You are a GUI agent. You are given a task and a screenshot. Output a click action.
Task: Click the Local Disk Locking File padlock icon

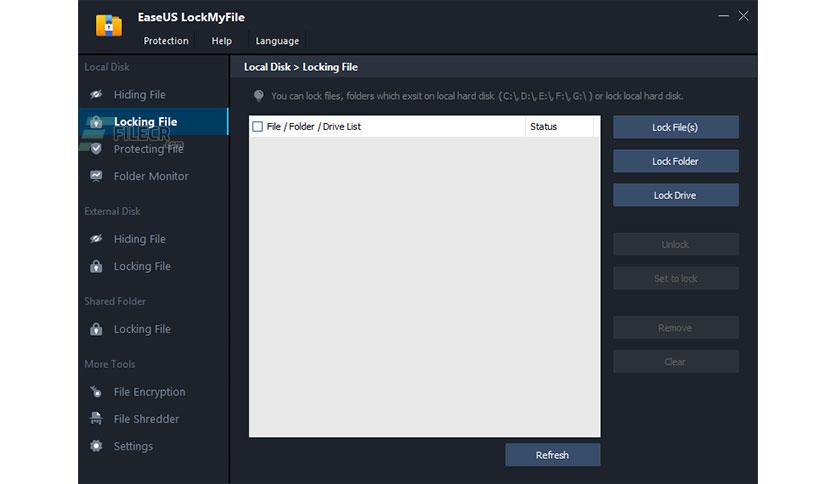click(x=96, y=122)
